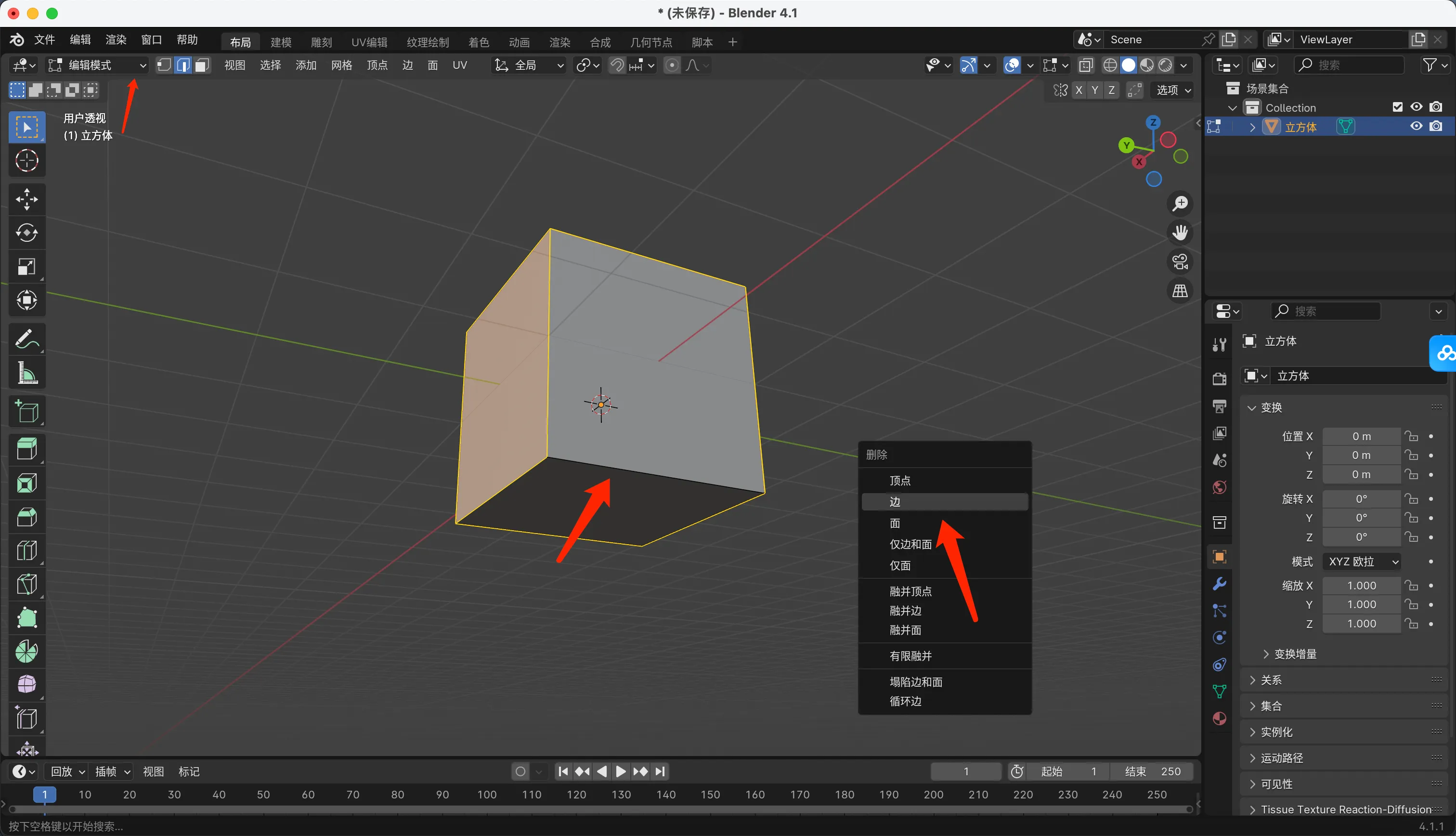Screen dimensions: 1456x836
Task: Switch to the UV编辑 workspace tab
Action: pyautogui.click(x=369, y=42)
